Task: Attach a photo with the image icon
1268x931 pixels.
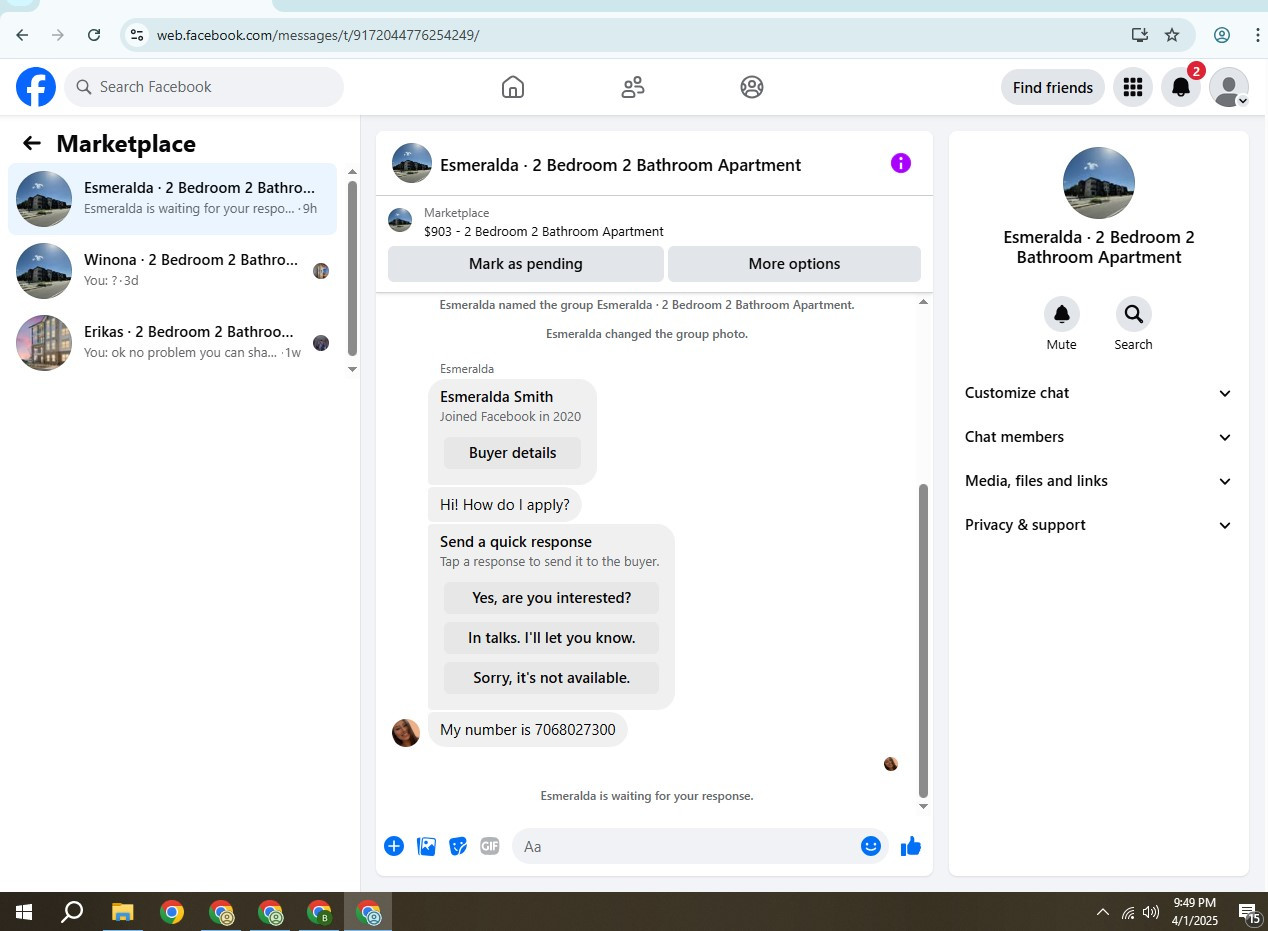Action: 426,846
